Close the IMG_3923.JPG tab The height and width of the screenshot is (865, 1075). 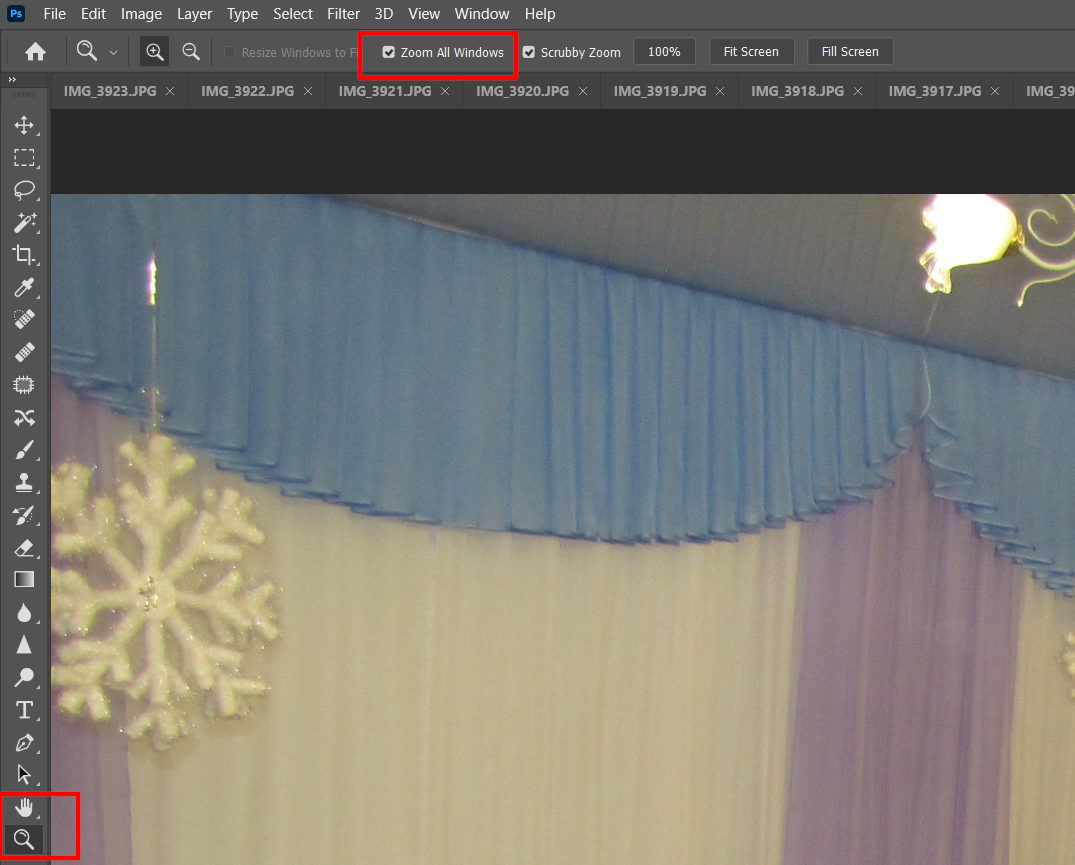(x=170, y=91)
